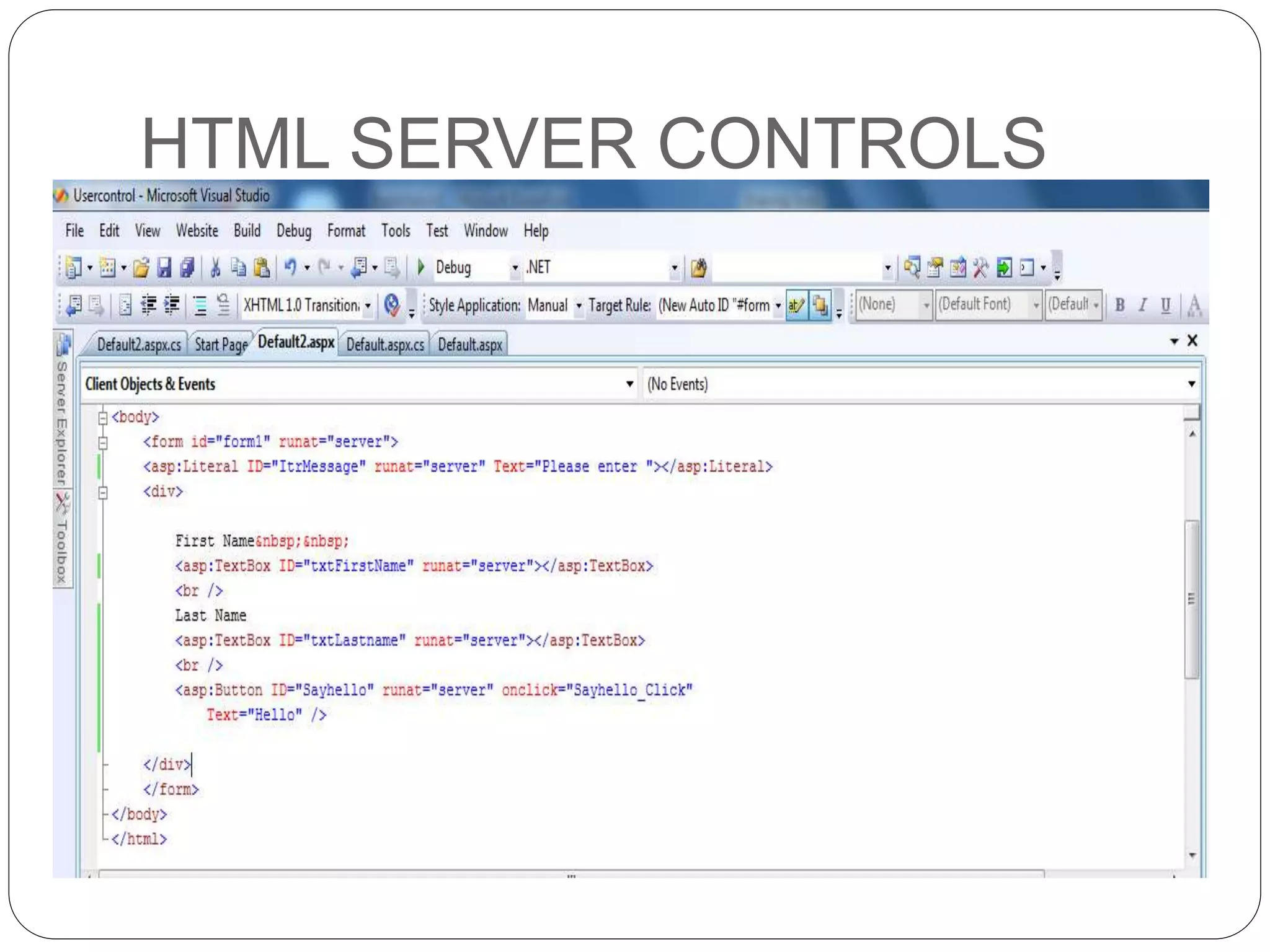Image resolution: width=1270 pixels, height=952 pixels.
Task: Open the File menu
Action: click(74, 231)
